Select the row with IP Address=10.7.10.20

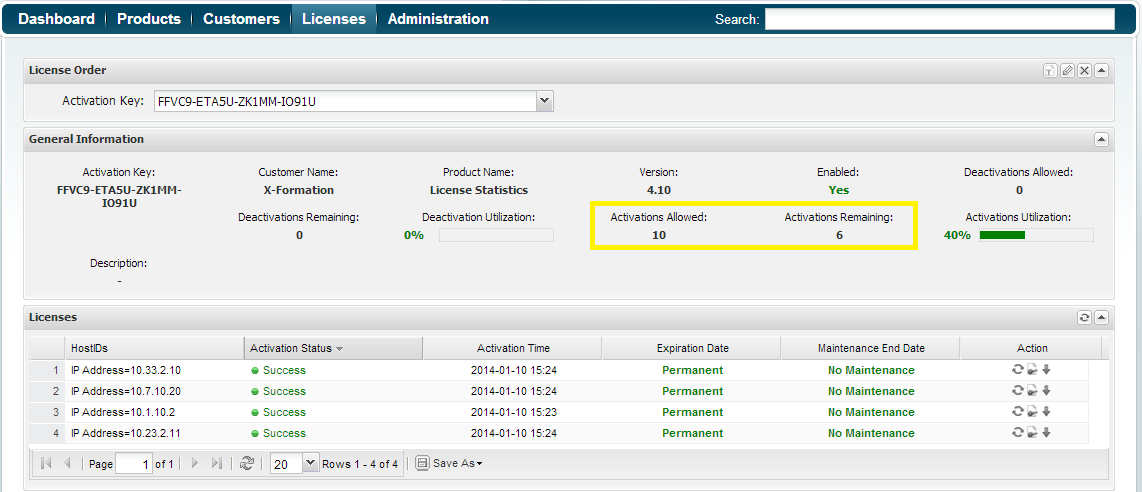(559, 391)
